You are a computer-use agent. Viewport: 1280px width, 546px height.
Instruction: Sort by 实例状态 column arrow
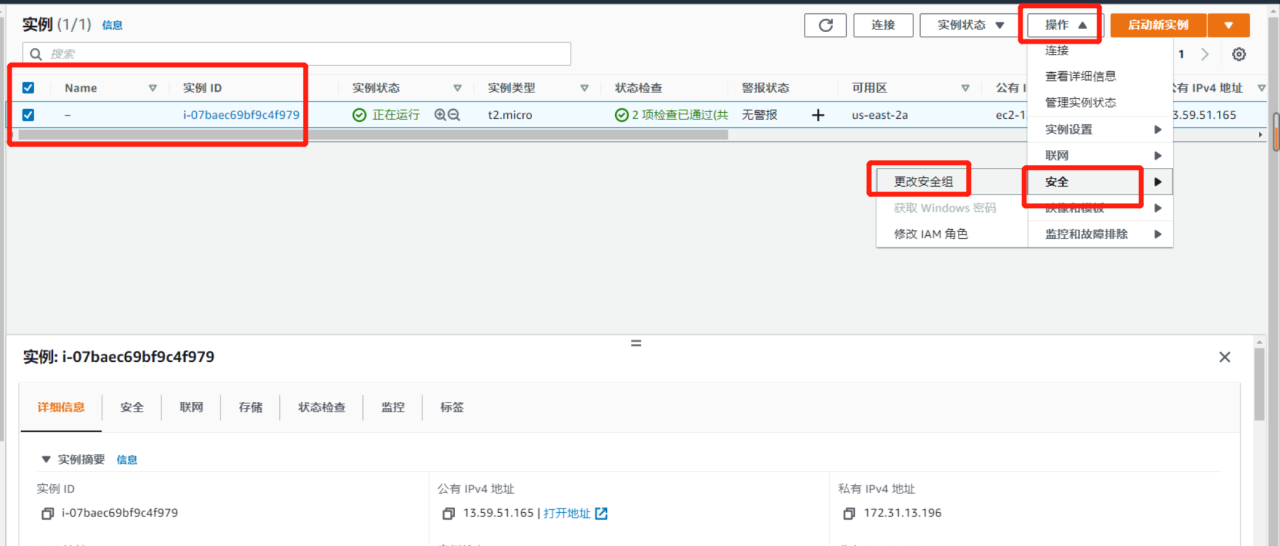click(457, 88)
